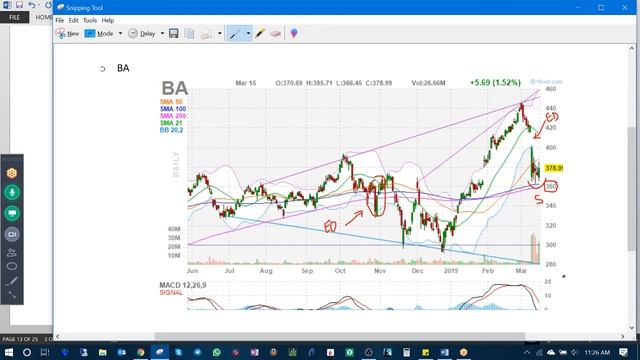This screenshot has width=640, height=360.
Task: Open the Edit menu
Action: coord(73,20)
